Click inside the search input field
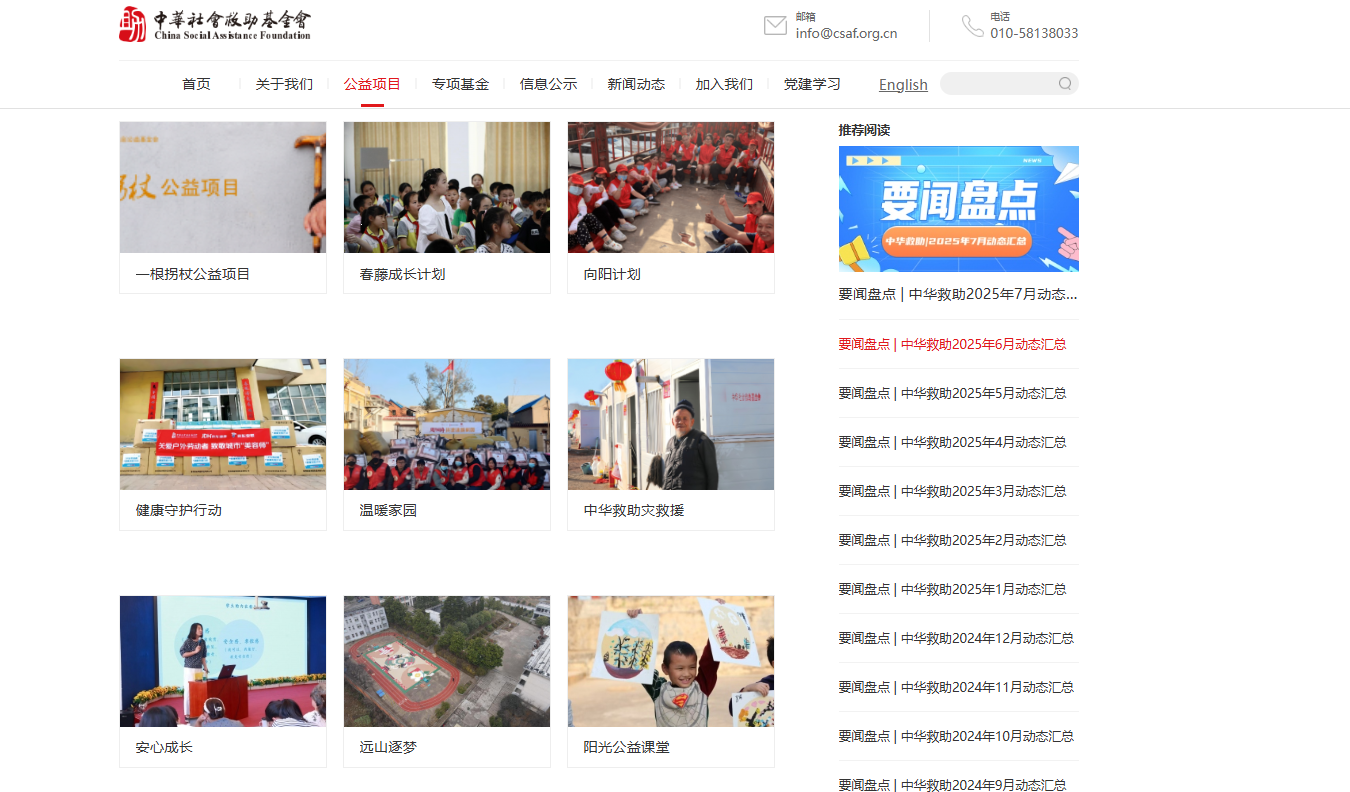This screenshot has width=1350, height=792. tap(997, 84)
